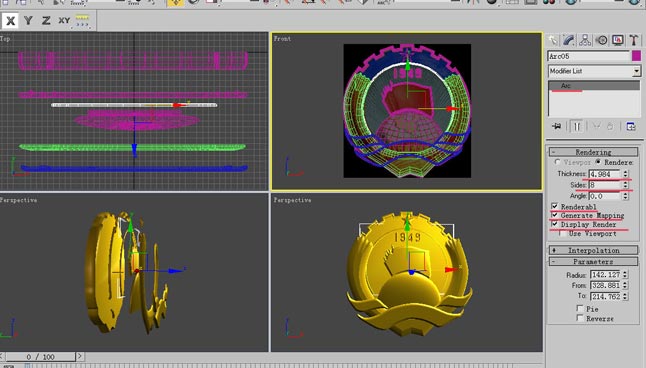Open the Display panel tab

[618, 40]
